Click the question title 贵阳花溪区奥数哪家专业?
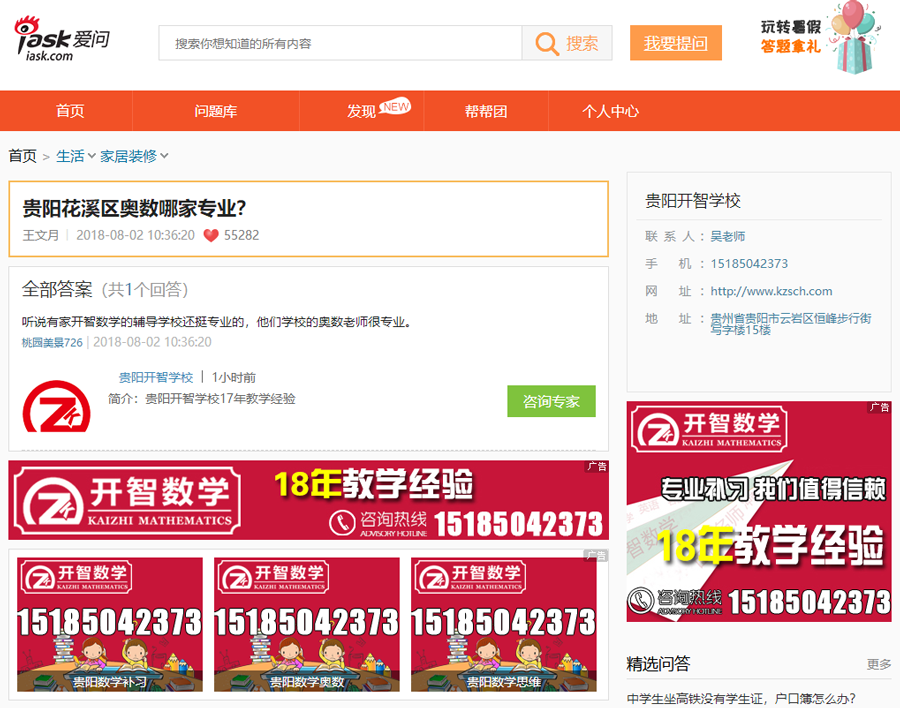 coord(134,208)
